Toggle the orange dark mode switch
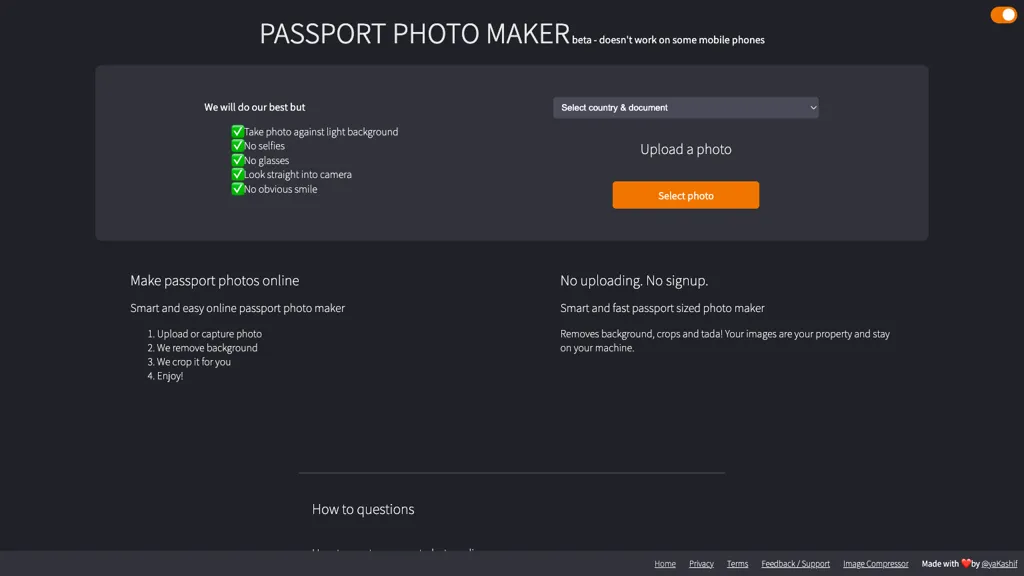The height and width of the screenshot is (576, 1024). [x=1003, y=15]
